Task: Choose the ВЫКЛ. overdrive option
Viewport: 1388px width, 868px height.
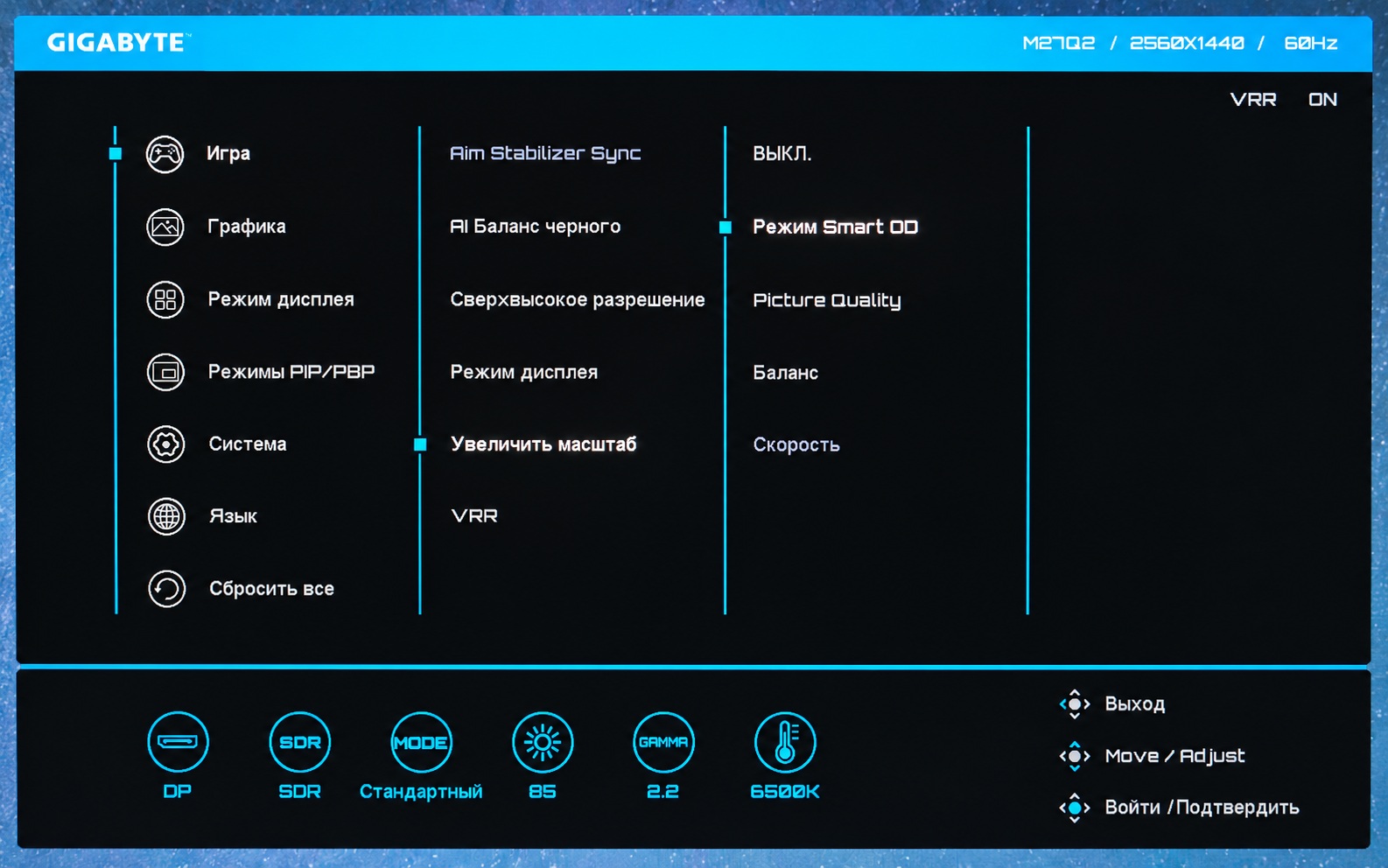Action: point(782,154)
